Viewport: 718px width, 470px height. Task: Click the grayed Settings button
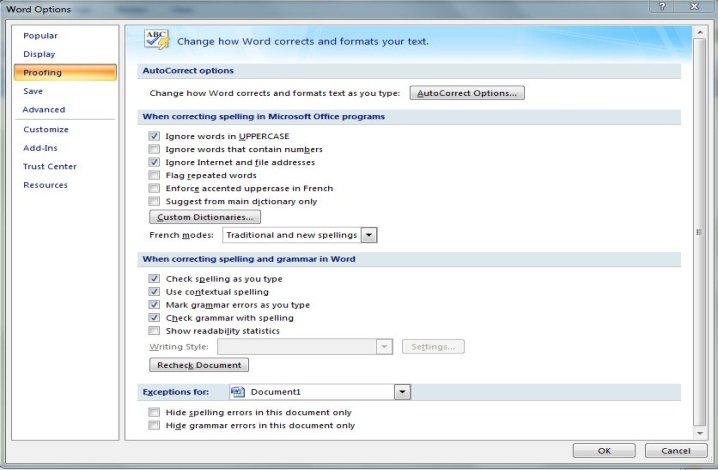(433, 347)
